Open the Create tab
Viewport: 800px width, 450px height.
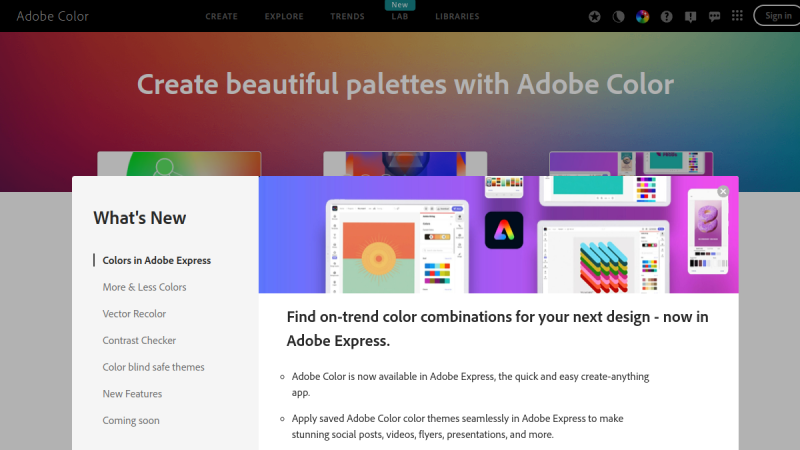point(221,17)
